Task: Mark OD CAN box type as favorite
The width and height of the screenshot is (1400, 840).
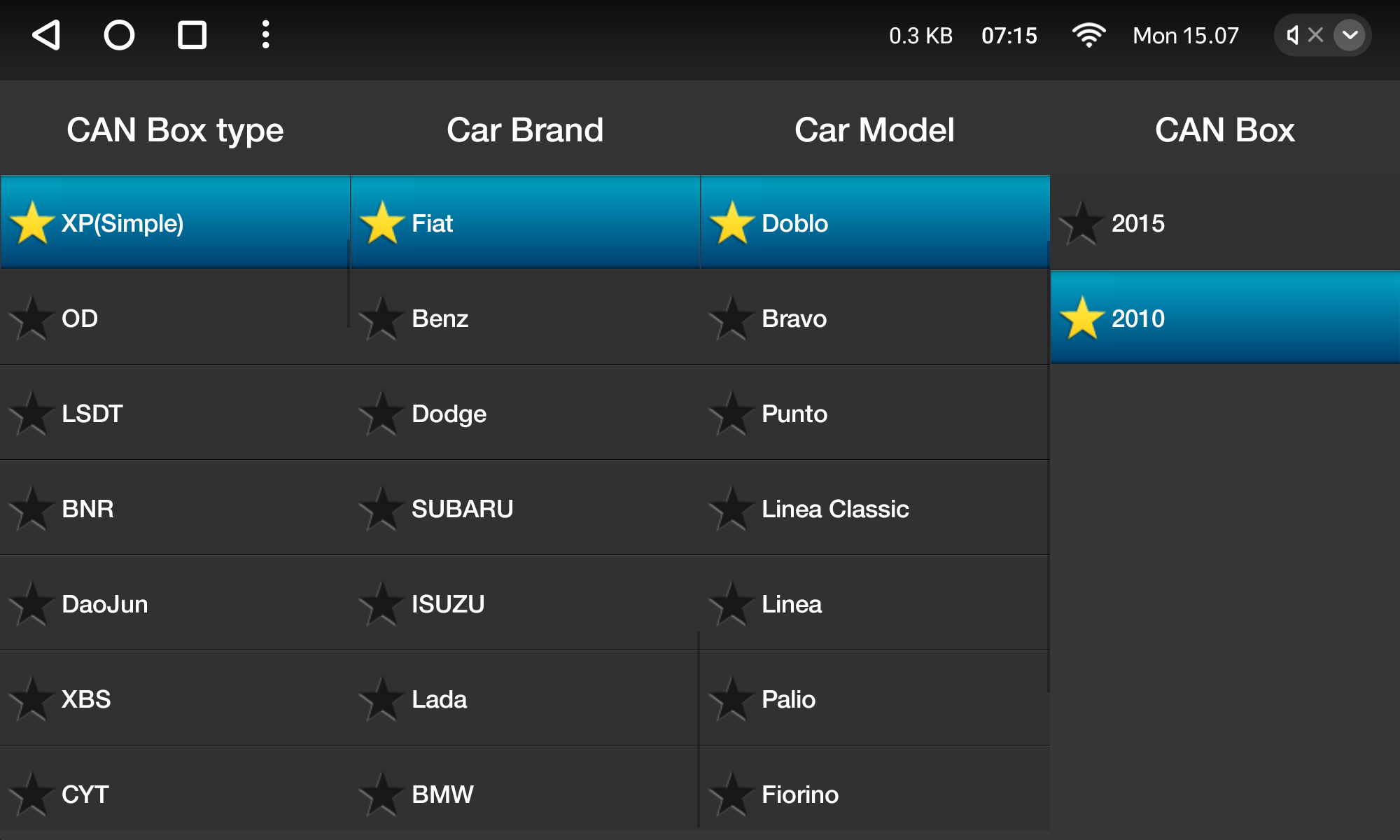Action: [31, 318]
